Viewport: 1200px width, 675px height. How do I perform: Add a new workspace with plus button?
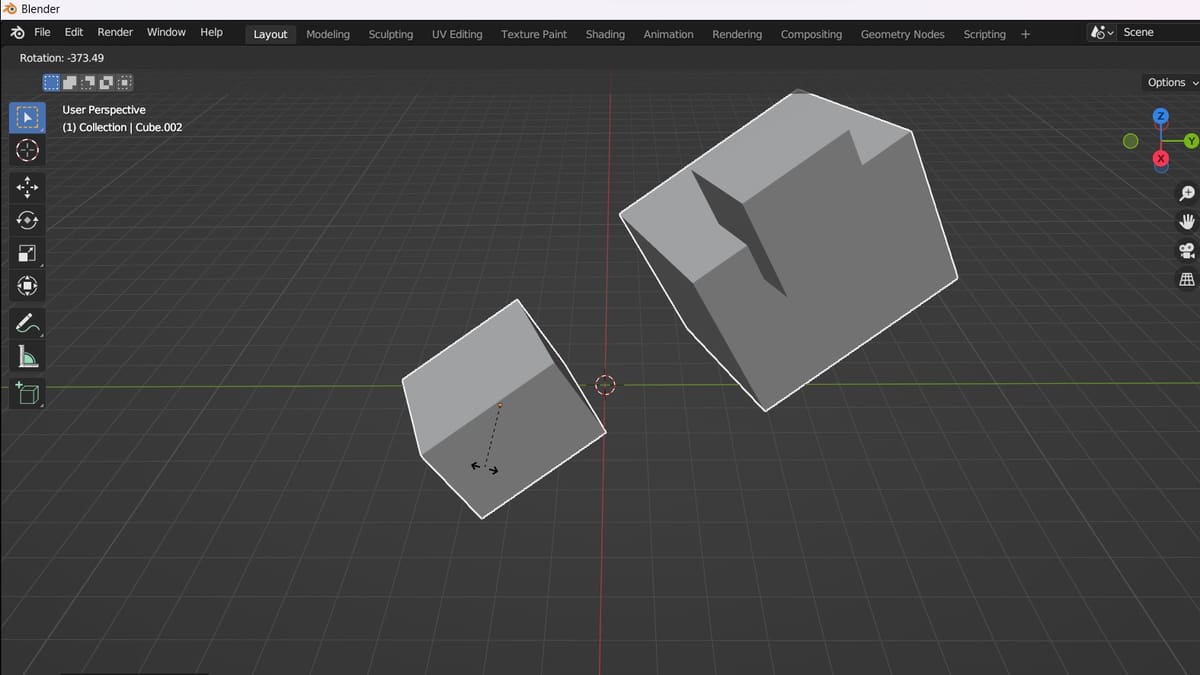[x=1025, y=34]
